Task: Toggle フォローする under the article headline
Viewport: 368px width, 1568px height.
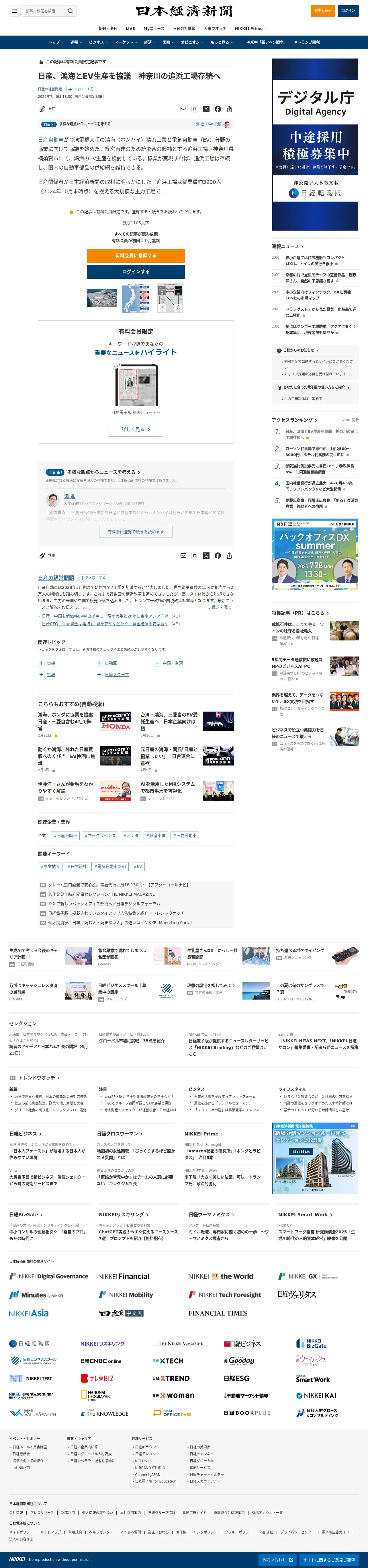Action: coord(81,89)
